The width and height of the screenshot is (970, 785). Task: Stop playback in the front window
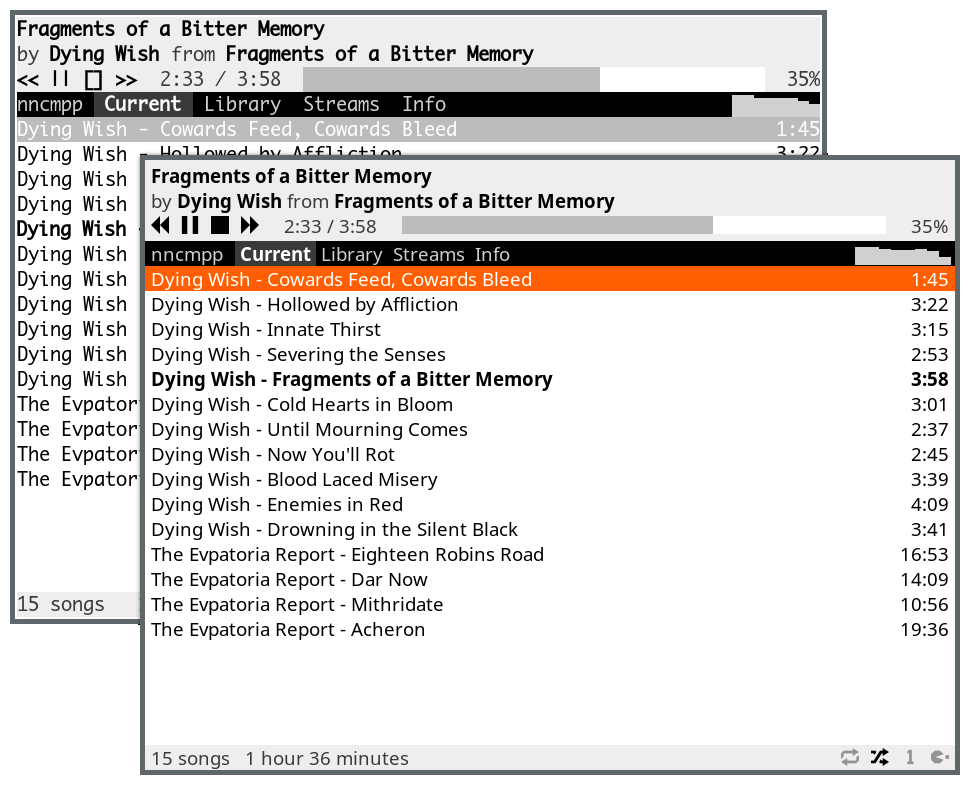[x=220, y=226]
